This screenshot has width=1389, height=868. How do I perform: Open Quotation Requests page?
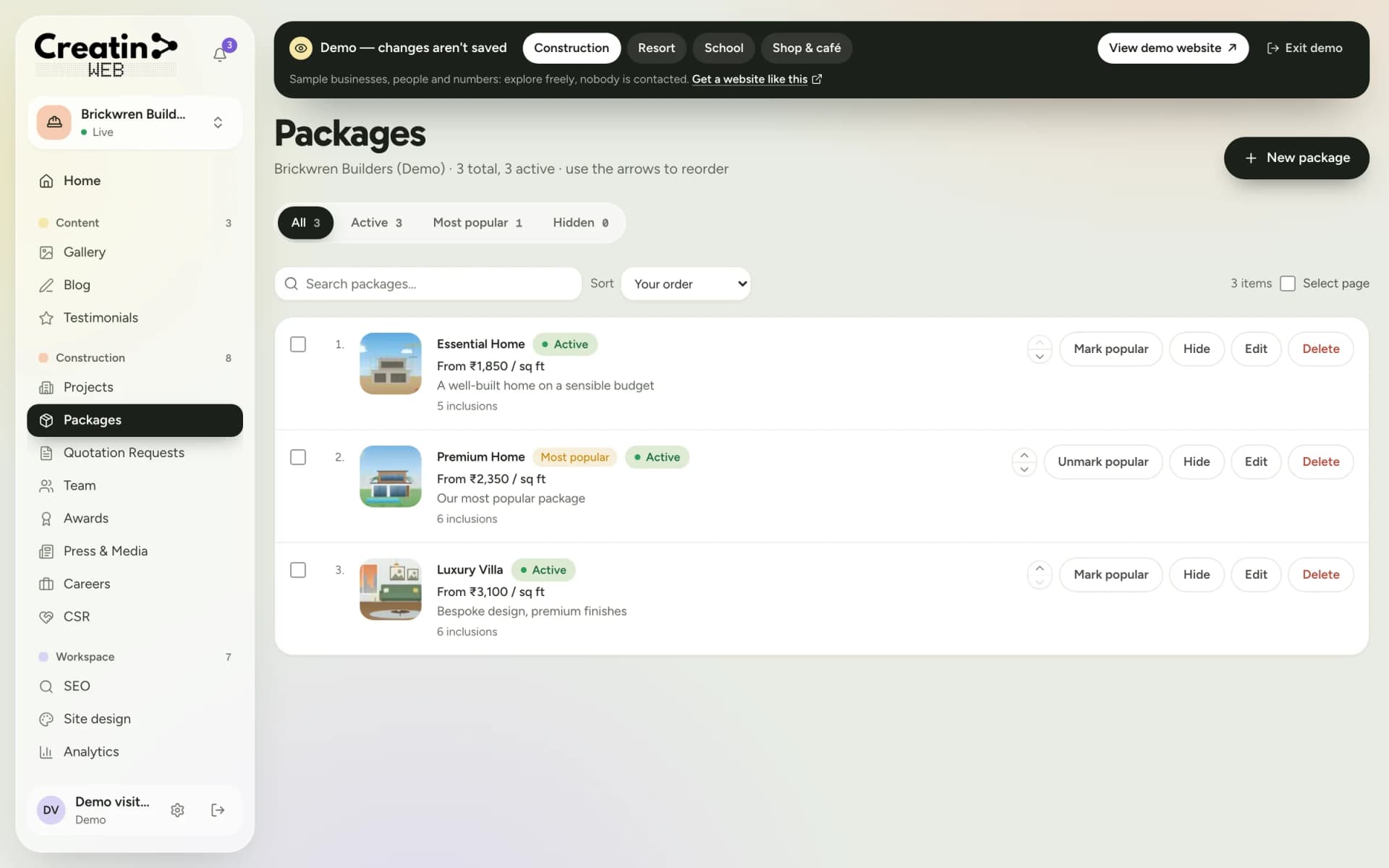(x=135, y=453)
